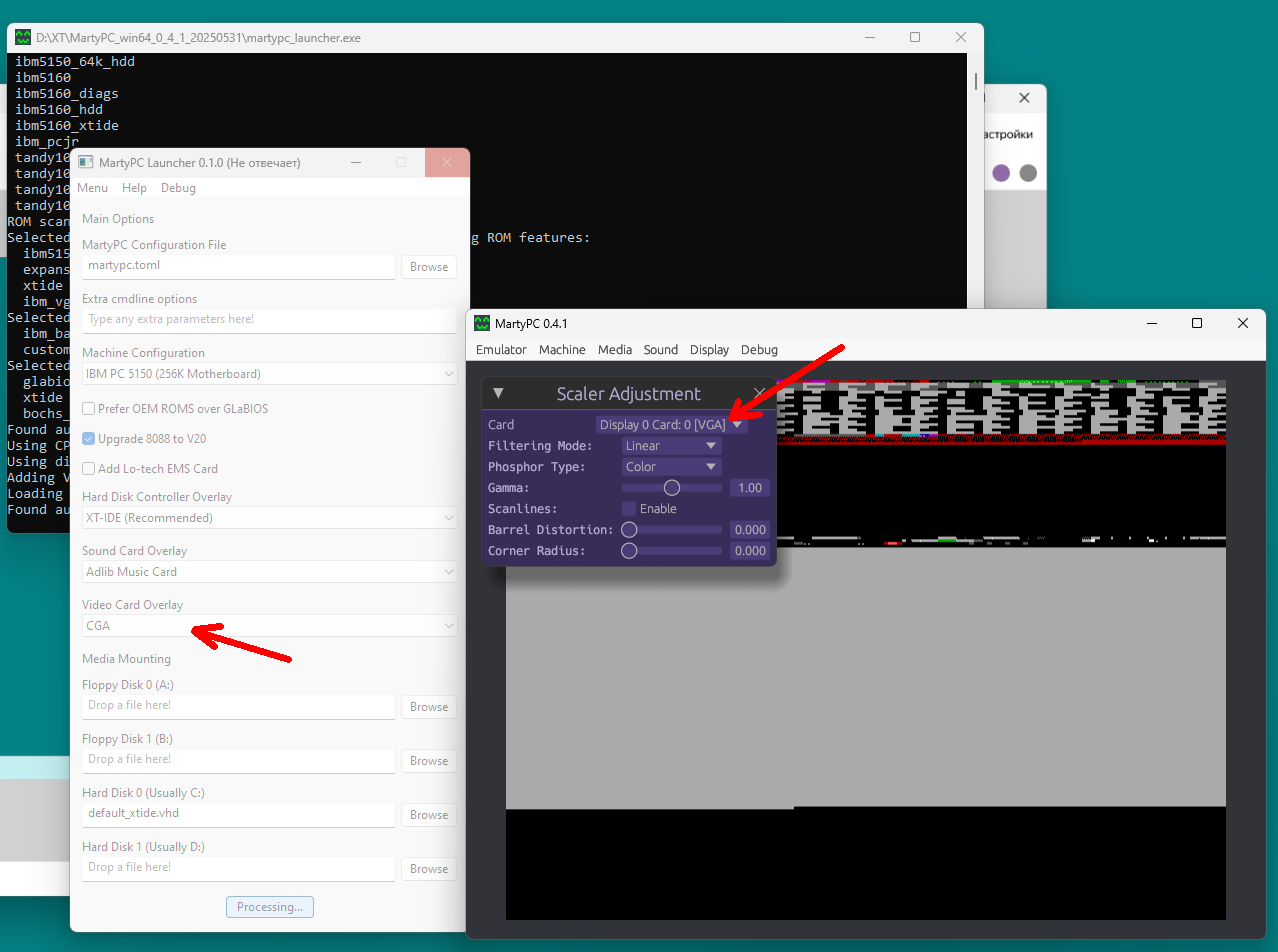Screen dimensions: 1278x952
Task: Click the MartyPC Launcher title bar icon
Action: click(x=86, y=163)
